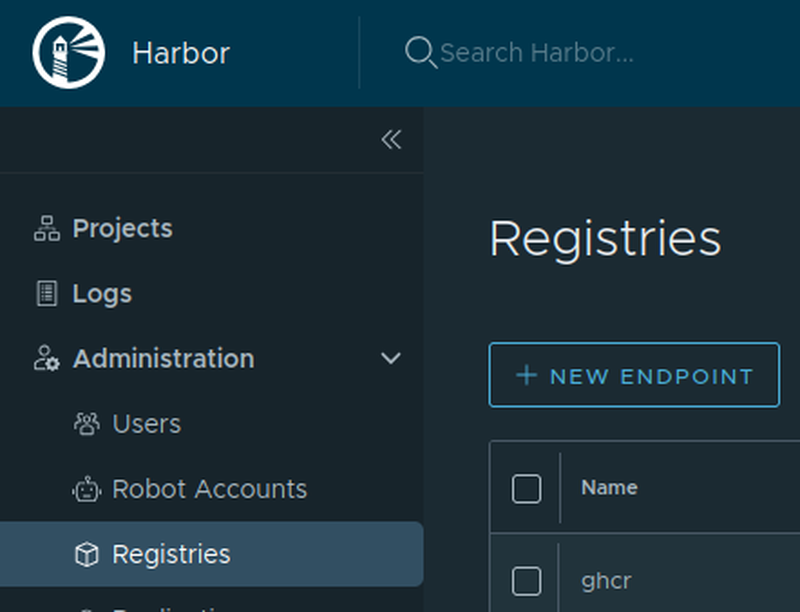Tick the select-all checkbox in table header
Viewport: 800px width, 612px height.
click(526, 488)
